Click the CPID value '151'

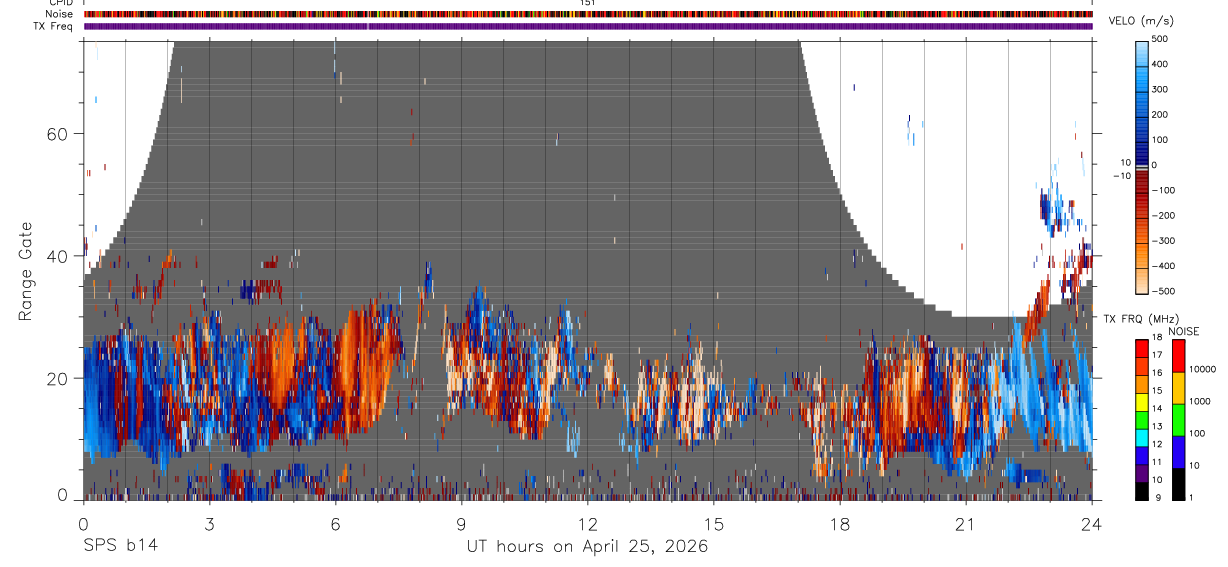click(587, 3)
